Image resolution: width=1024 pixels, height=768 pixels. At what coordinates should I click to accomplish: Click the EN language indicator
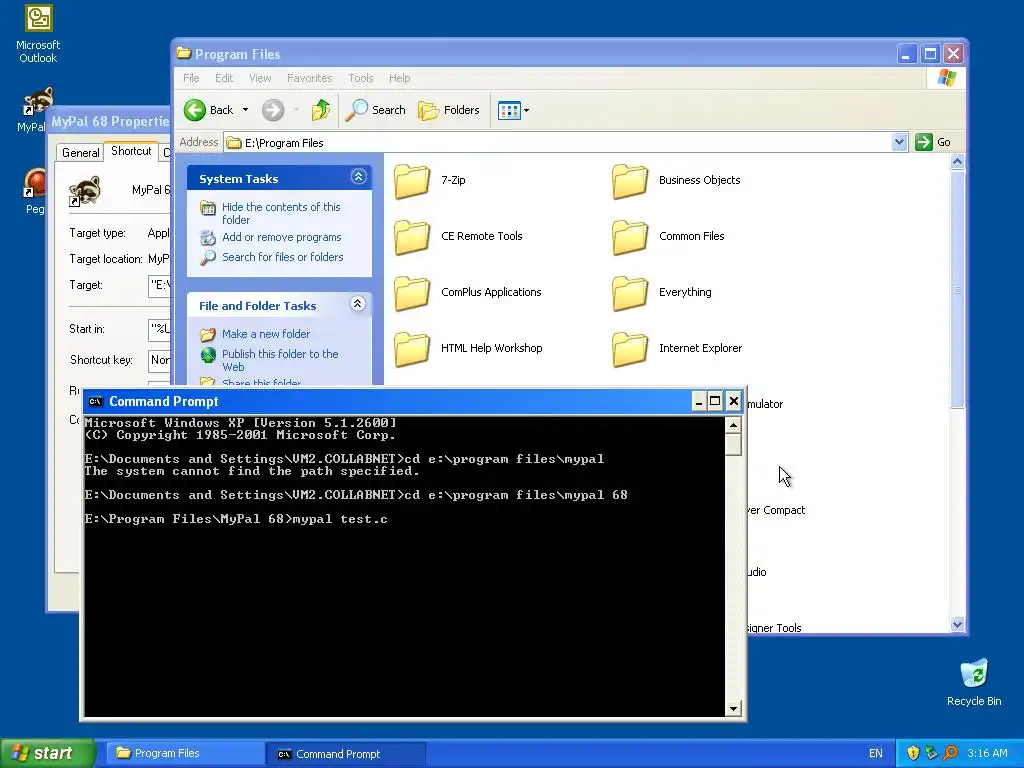(x=876, y=754)
